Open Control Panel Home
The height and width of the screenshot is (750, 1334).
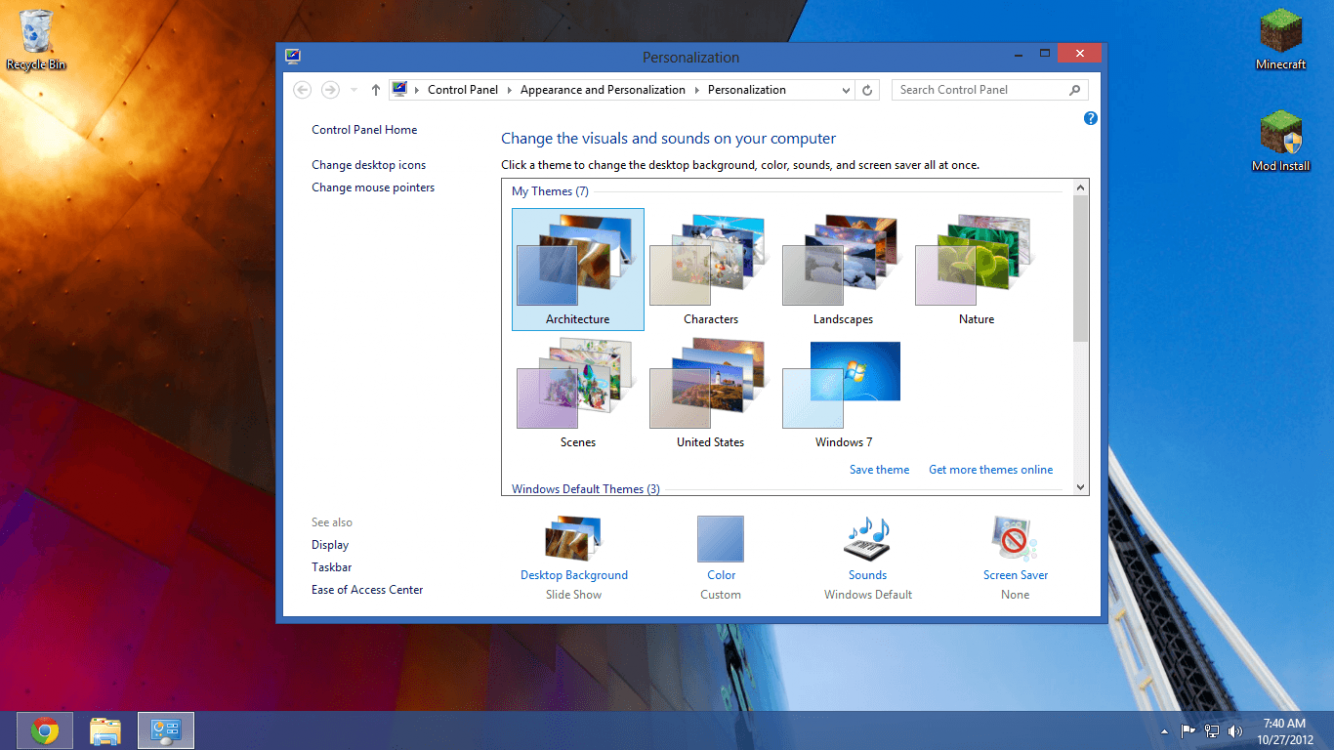pos(364,130)
